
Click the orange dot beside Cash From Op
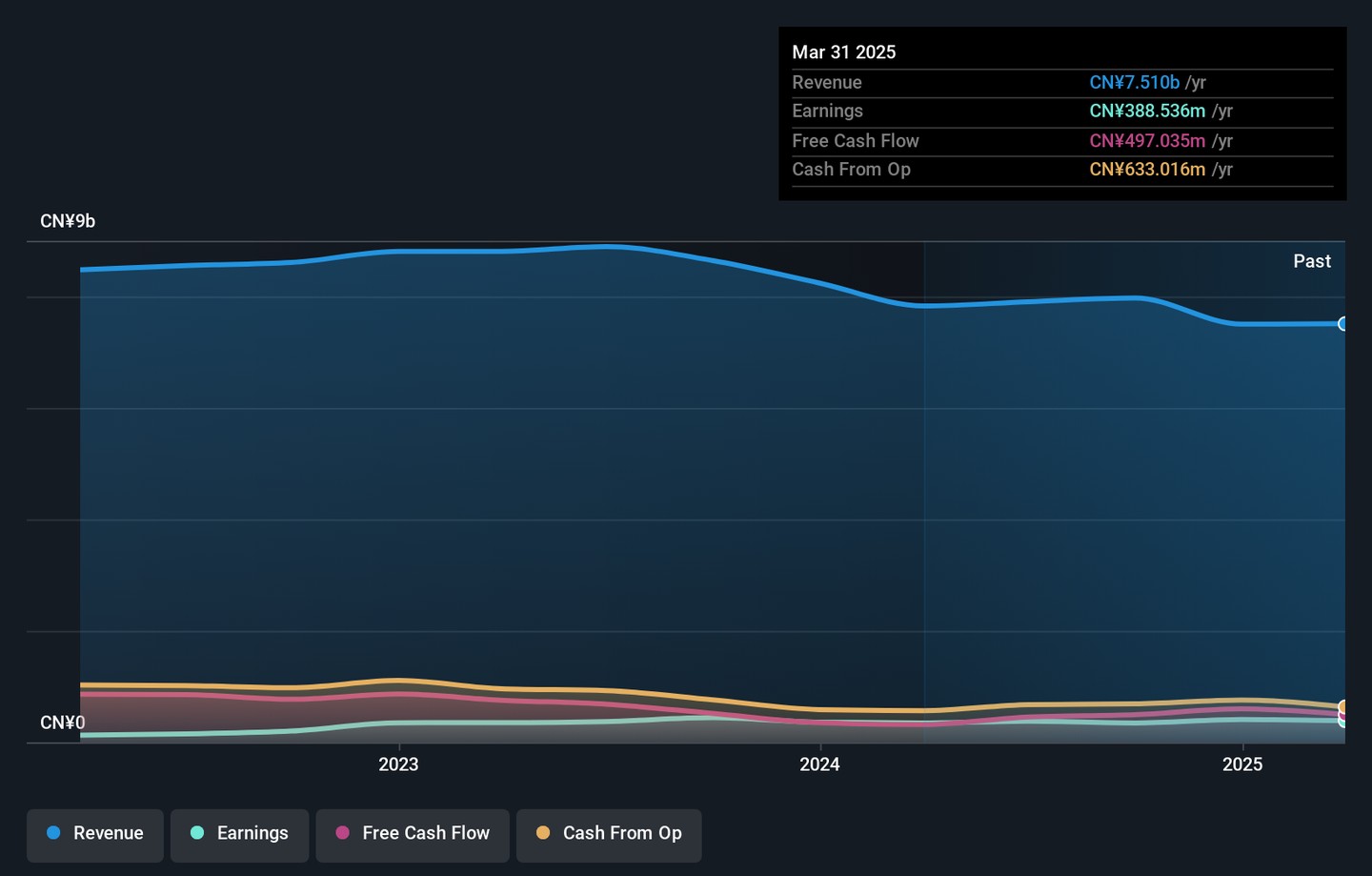pyautogui.click(x=543, y=833)
